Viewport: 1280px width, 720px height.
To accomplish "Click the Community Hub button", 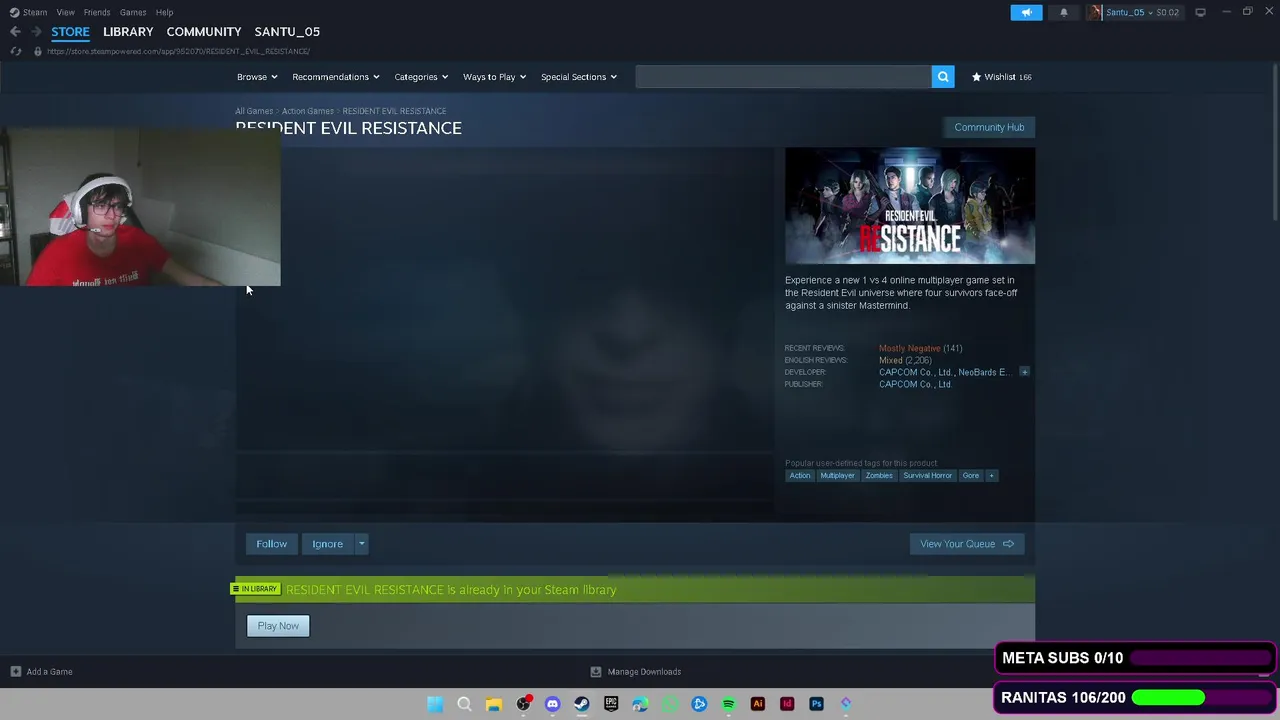I will point(989,127).
